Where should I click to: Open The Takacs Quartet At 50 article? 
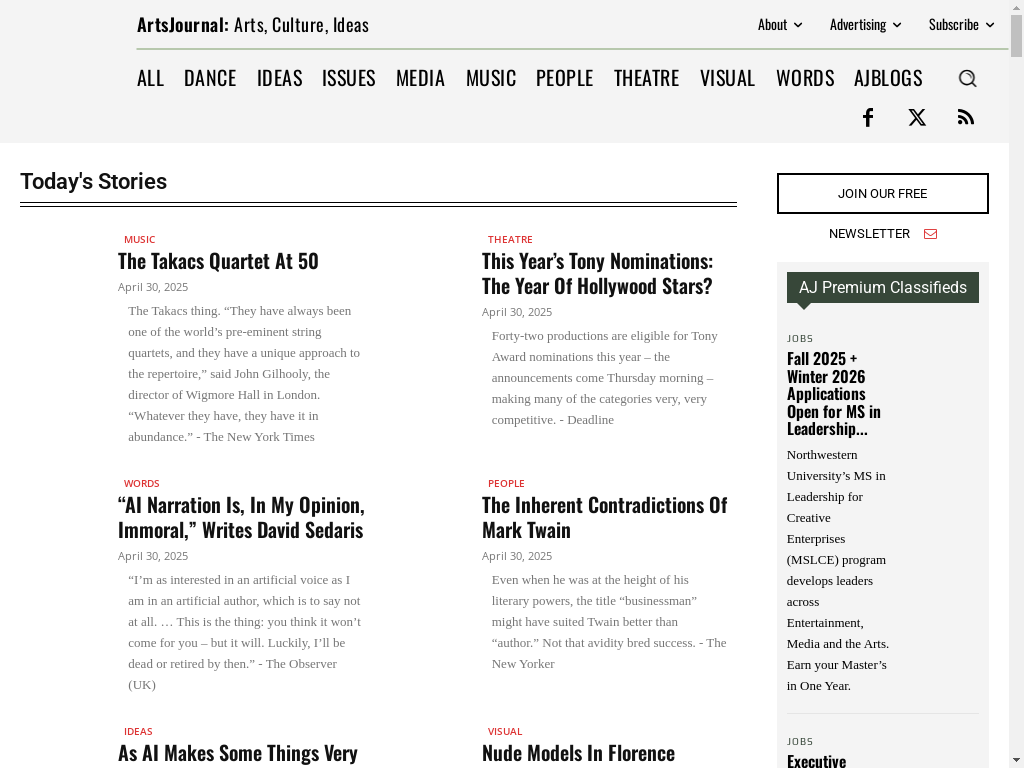[x=218, y=261]
